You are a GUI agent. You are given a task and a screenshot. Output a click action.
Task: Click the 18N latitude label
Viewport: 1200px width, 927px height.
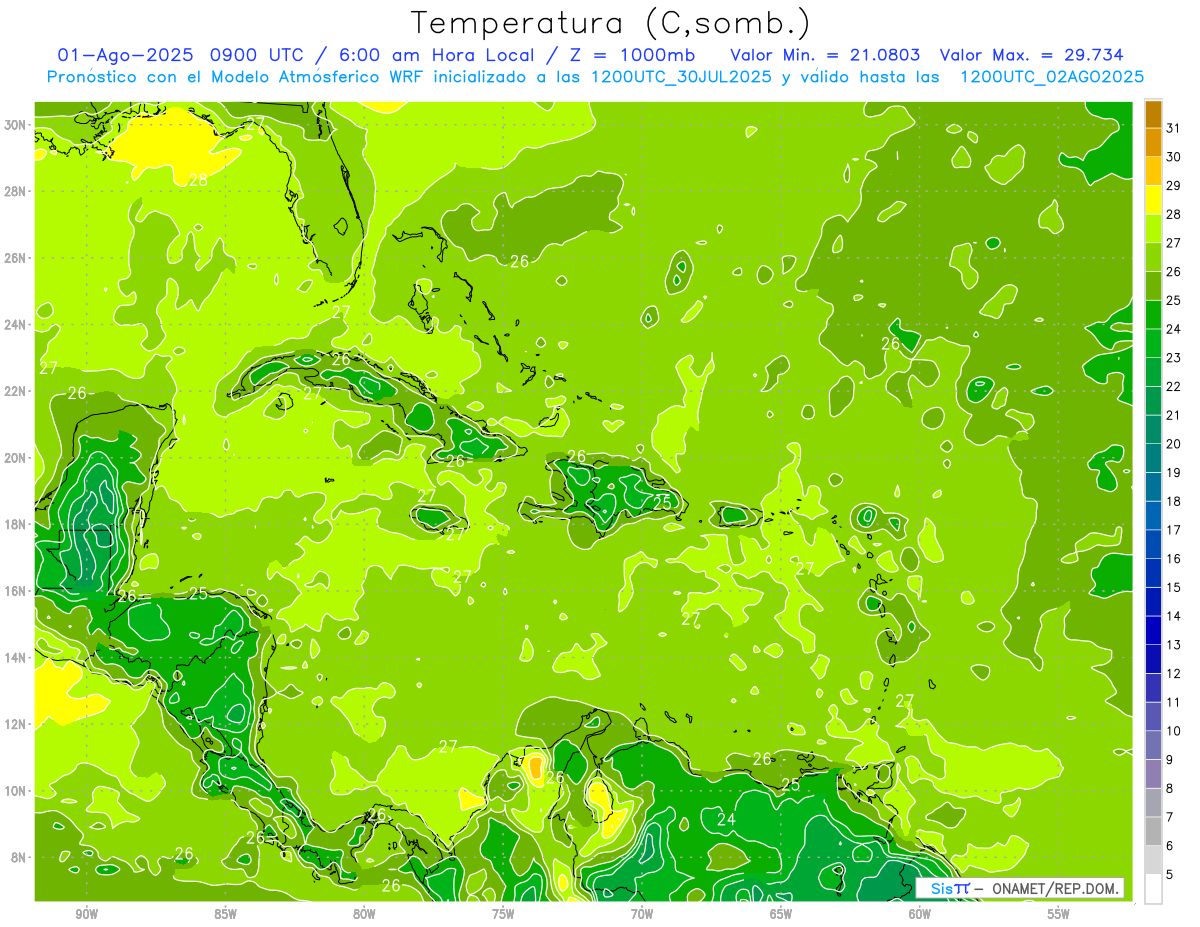17,524
